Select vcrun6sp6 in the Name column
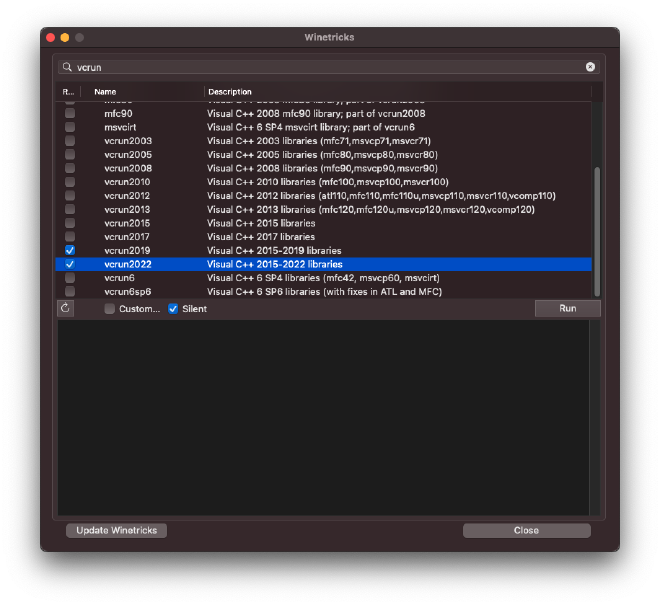This screenshot has height=605, width=660. coord(128,292)
